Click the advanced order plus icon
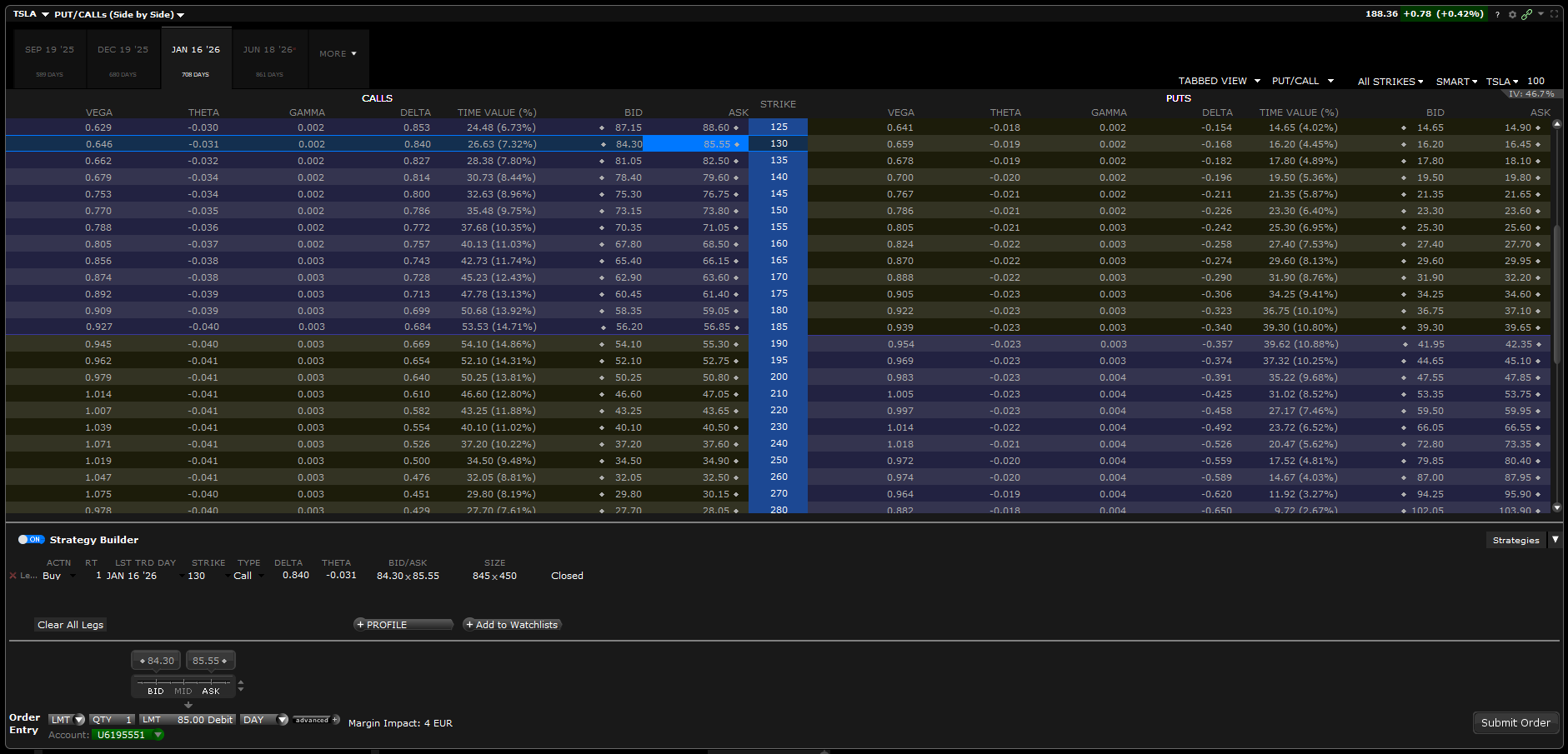The width and height of the screenshot is (1568, 754). [335, 720]
